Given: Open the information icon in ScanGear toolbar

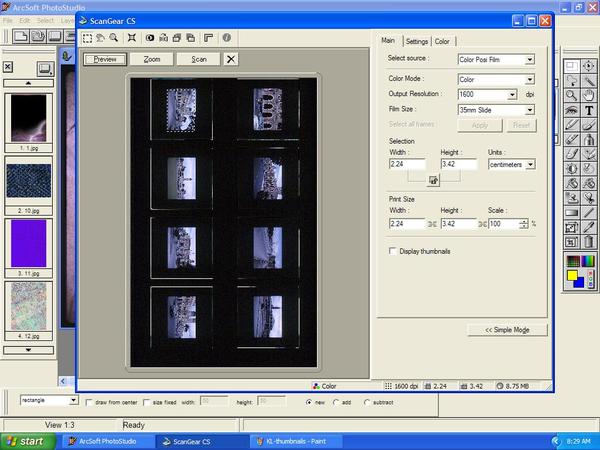Looking at the screenshot, I should click(227, 38).
